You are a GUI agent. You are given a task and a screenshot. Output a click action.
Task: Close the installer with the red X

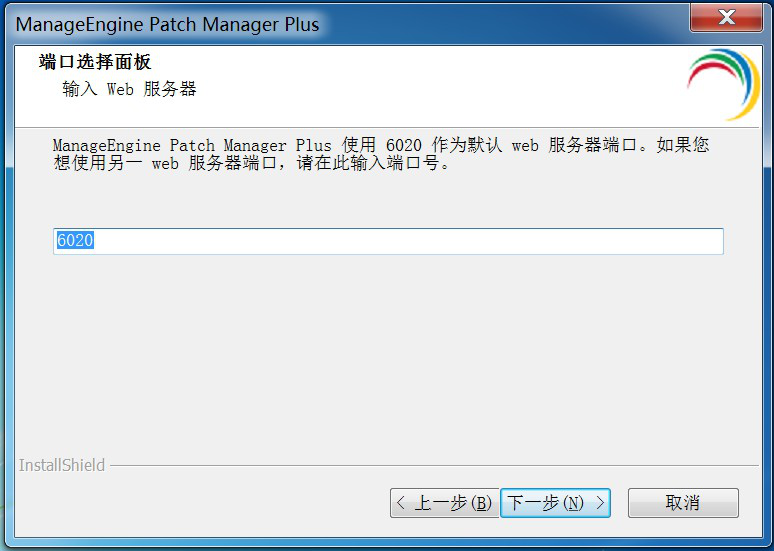coord(726,17)
